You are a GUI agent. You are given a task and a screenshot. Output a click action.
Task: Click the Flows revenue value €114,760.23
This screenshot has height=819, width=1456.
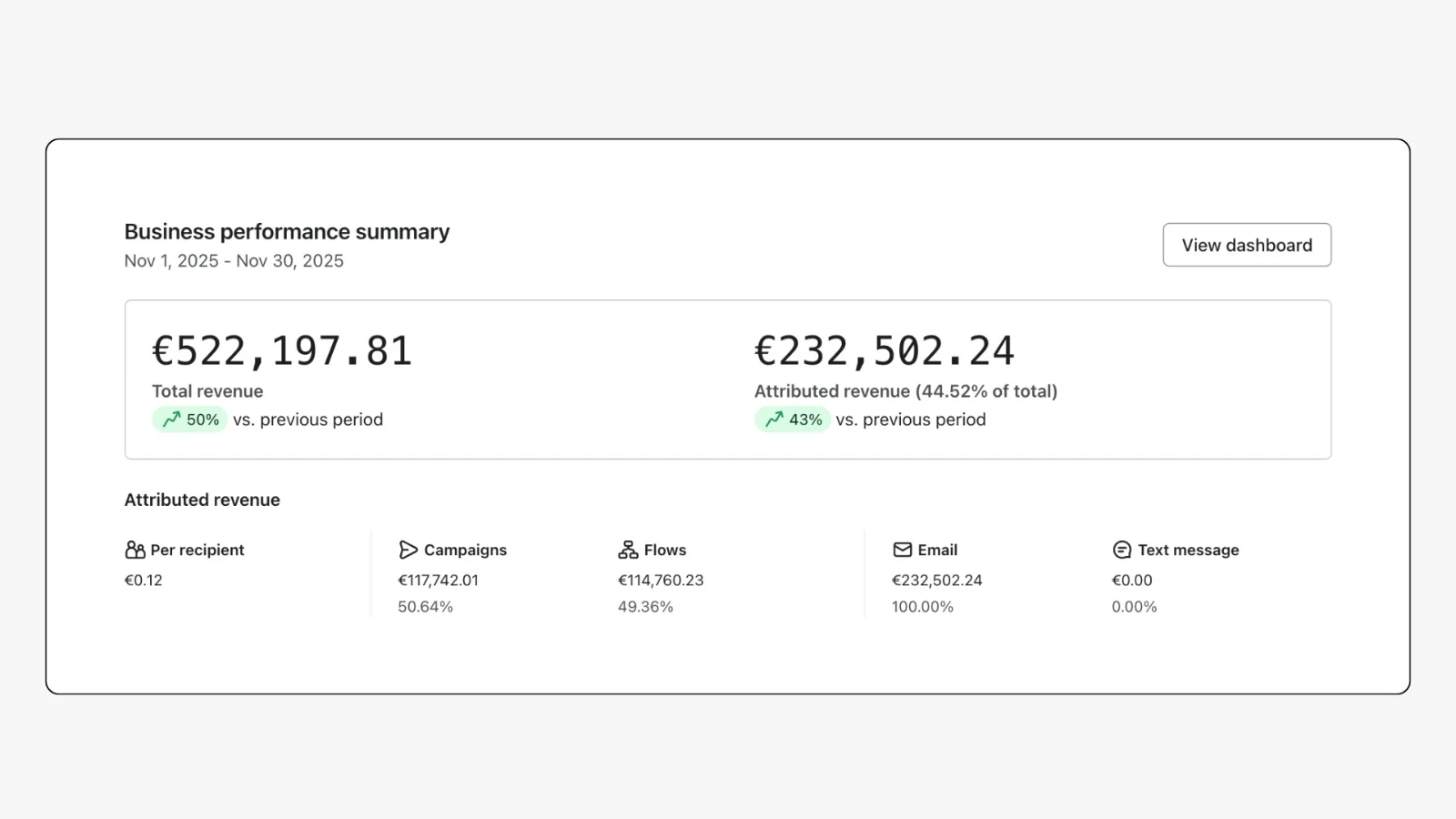coord(661,580)
